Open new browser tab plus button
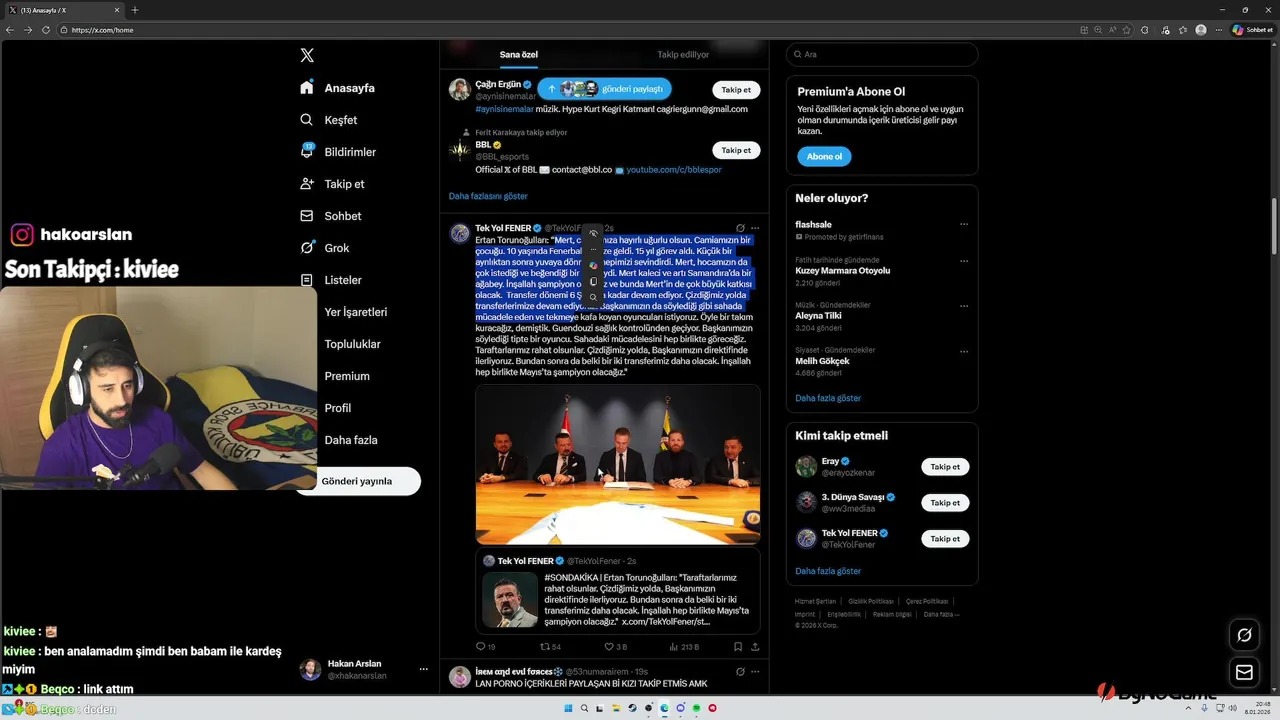The width and height of the screenshot is (1280, 720). click(135, 10)
